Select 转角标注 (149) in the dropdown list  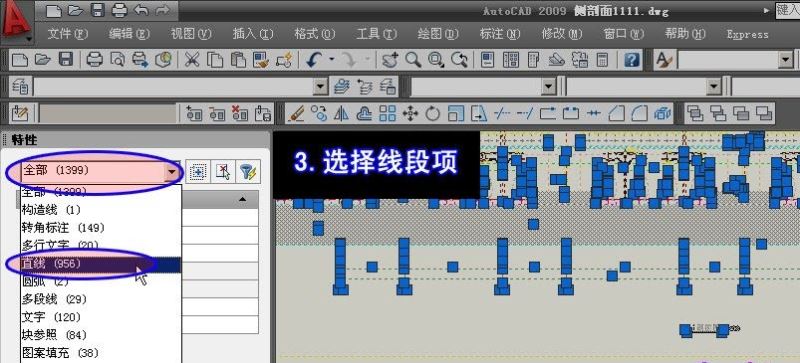click(x=101, y=227)
